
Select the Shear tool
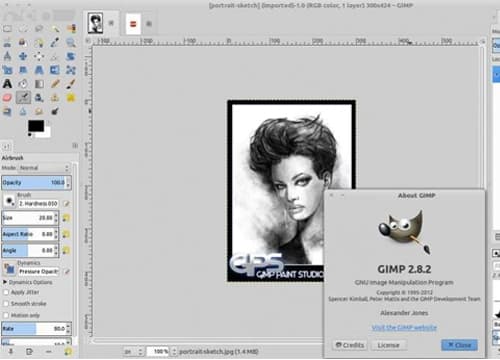23,70
